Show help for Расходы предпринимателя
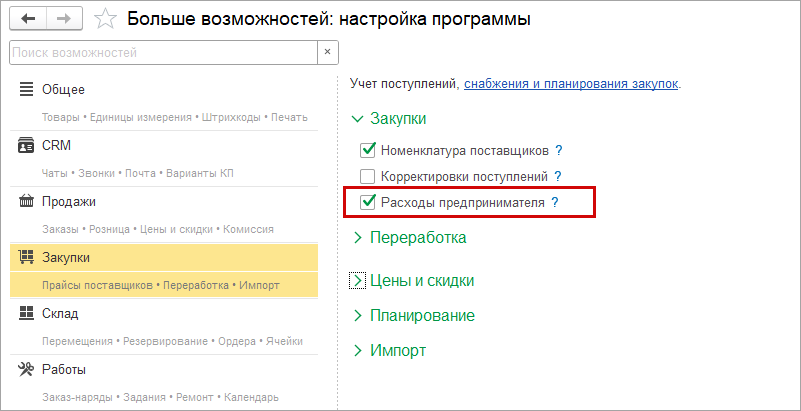This screenshot has height=411, width=801. click(x=554, y=203)
